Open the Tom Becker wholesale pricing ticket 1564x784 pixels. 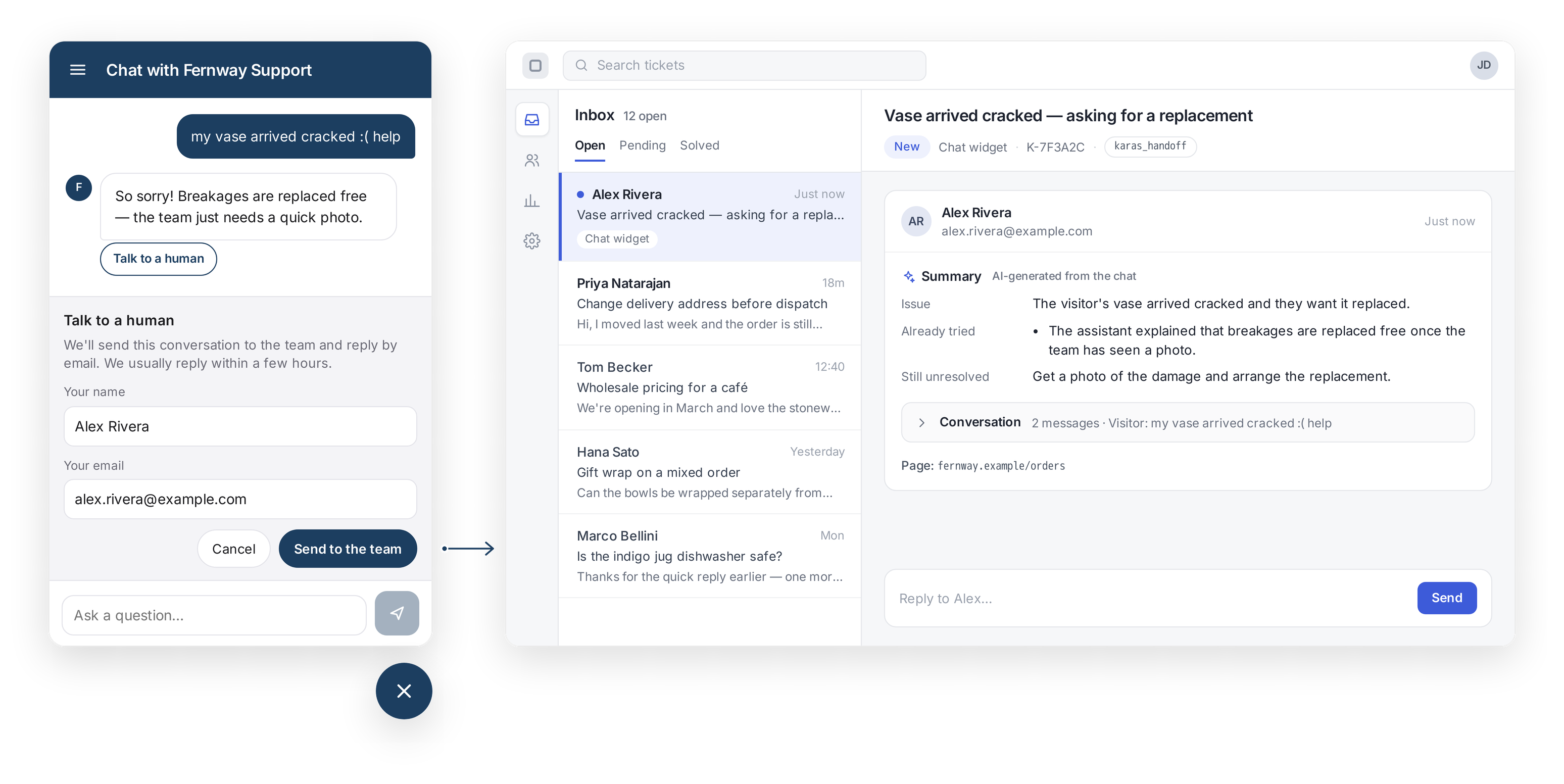coord(710,387)
